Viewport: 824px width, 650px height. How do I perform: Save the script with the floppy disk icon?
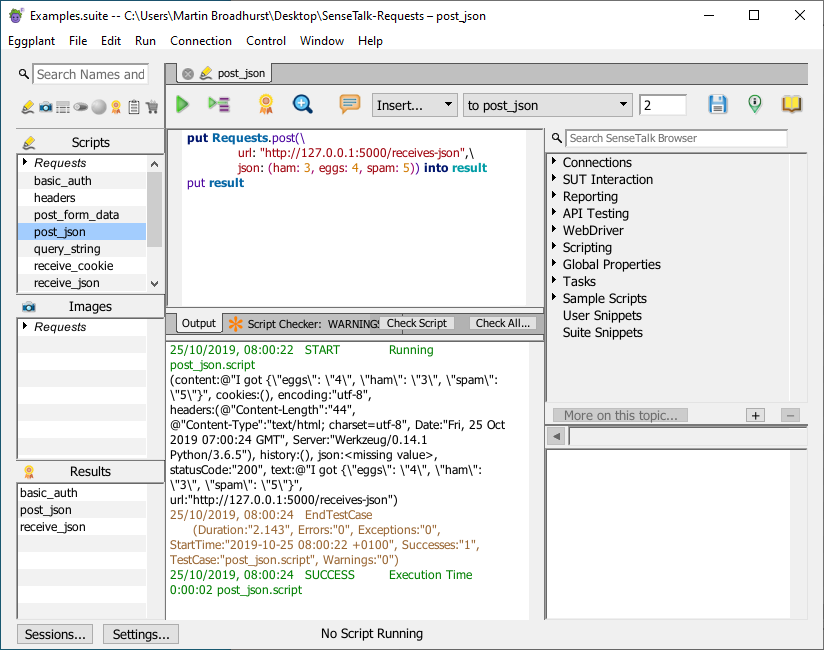coord(718,104)
